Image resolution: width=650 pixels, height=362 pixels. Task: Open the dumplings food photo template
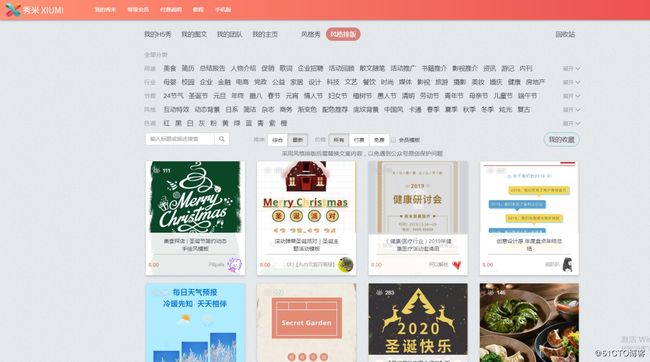[x=529, y=323]
